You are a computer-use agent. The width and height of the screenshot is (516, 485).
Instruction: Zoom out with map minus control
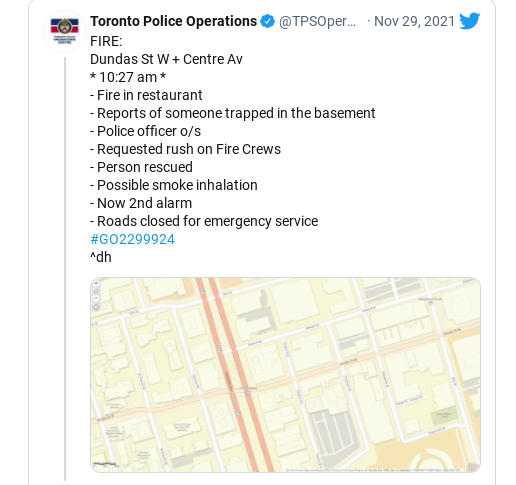coord(96,299)
